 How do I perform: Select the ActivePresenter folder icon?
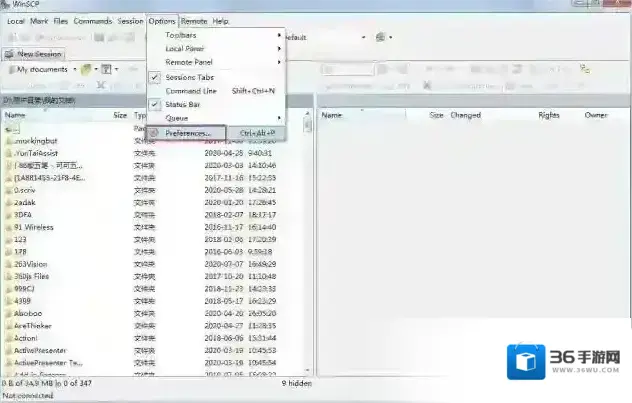(x=8, y=351)
